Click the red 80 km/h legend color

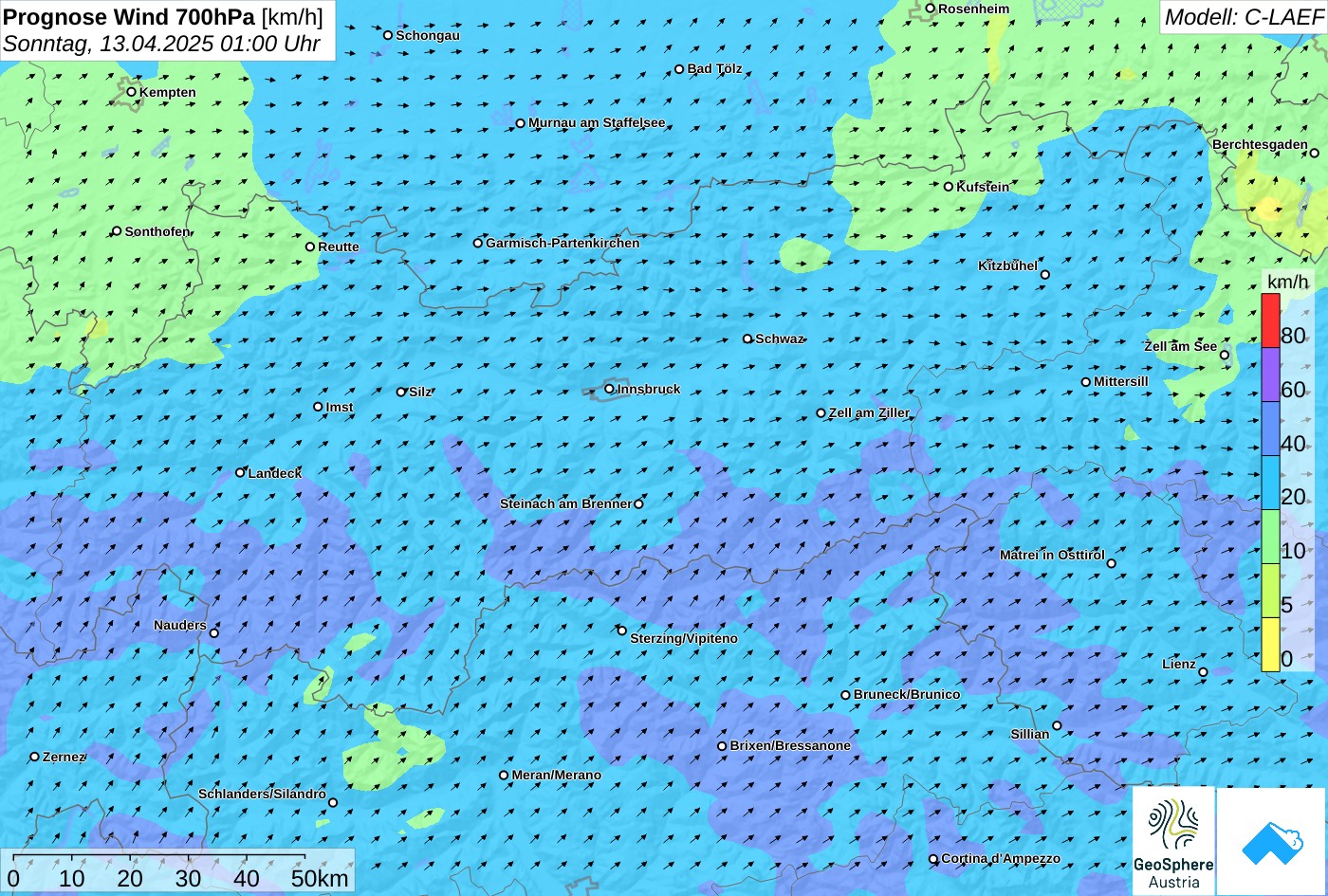coord(1270,320)
